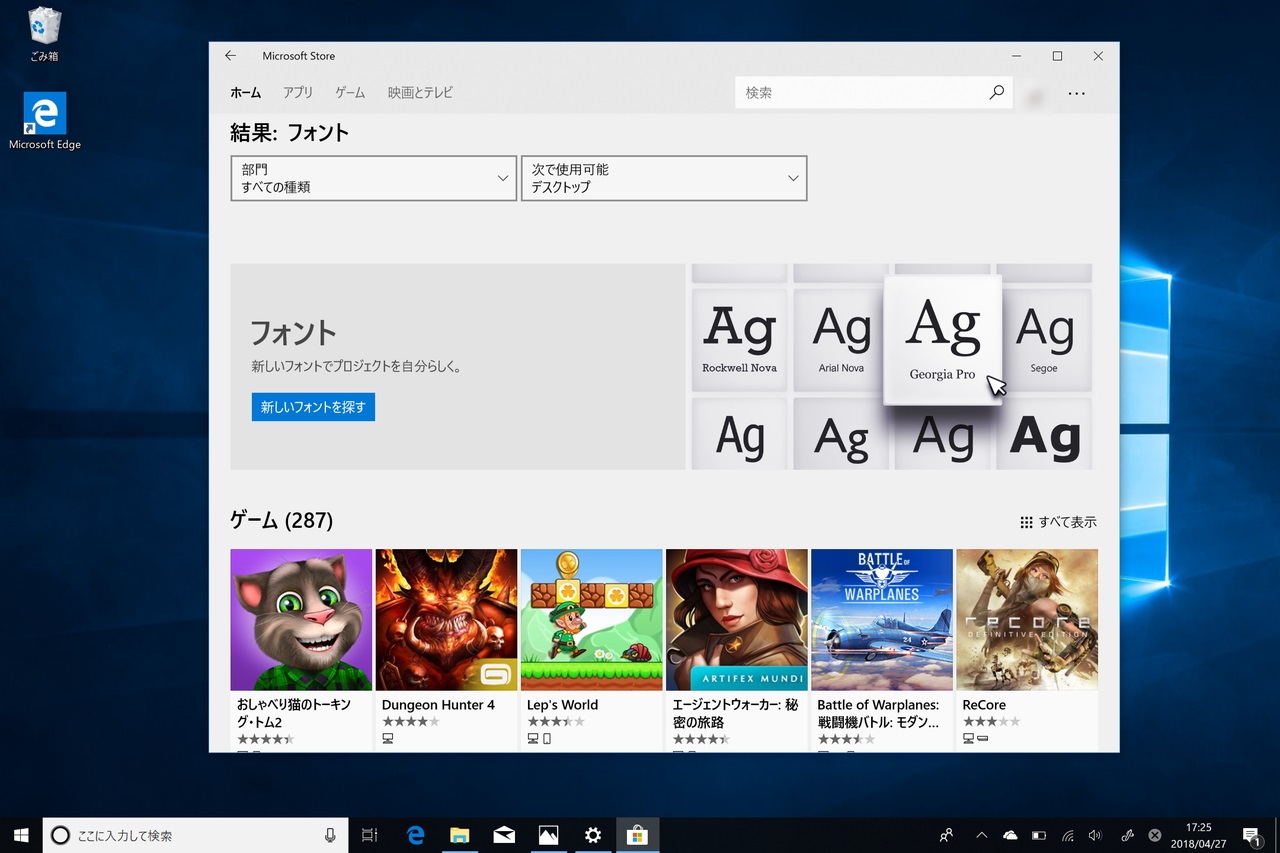Viewport: 1280px width, 853px height.
Task: Click the Windows Start button
Action: tap(21, 835)
